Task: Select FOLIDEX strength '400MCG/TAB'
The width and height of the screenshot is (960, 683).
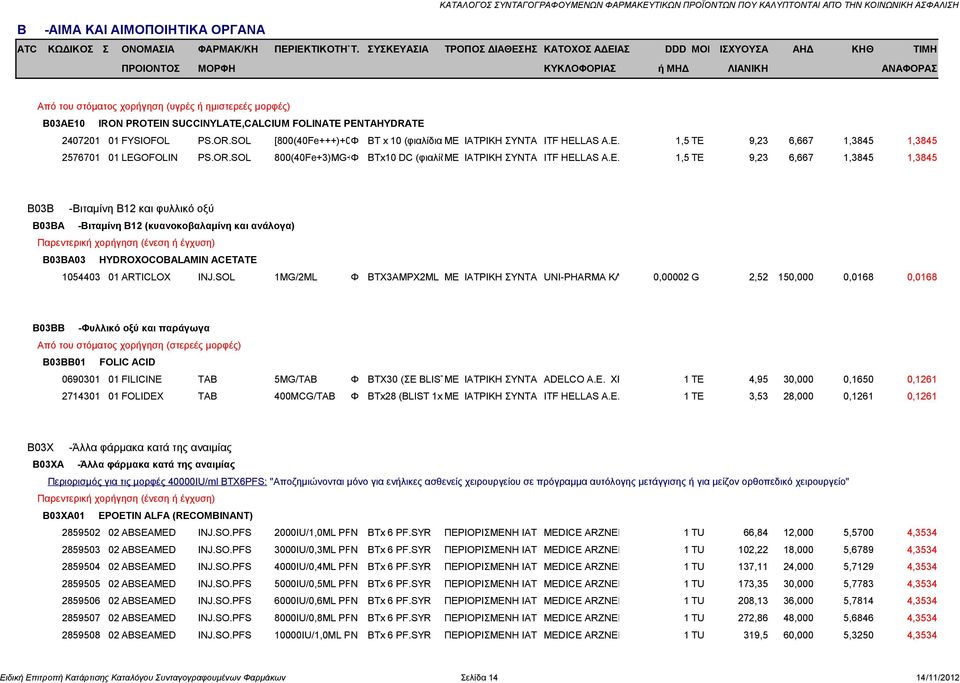Action: [x=305, y=397]
